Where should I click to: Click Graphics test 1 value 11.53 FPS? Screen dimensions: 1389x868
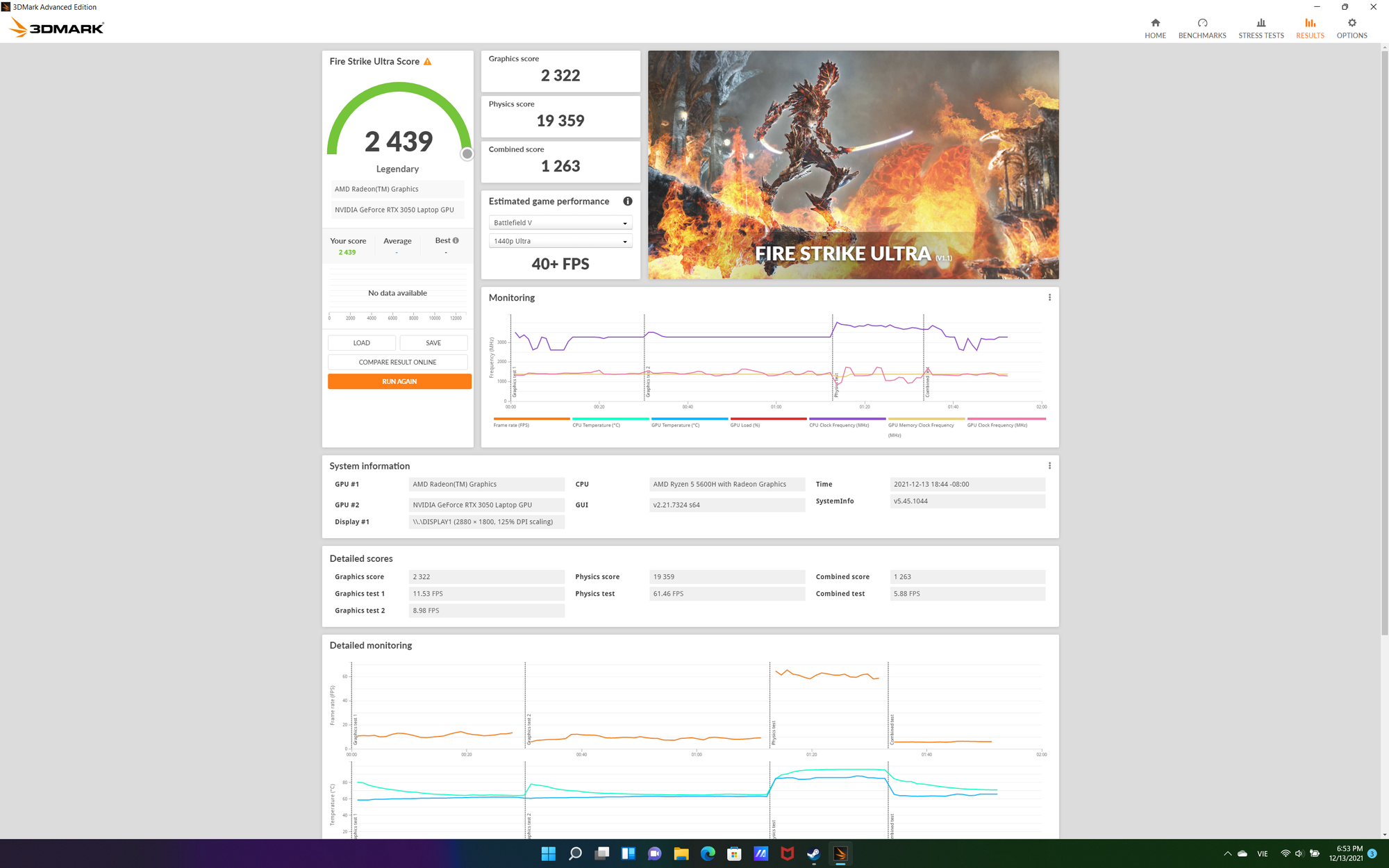pos(487,594)
